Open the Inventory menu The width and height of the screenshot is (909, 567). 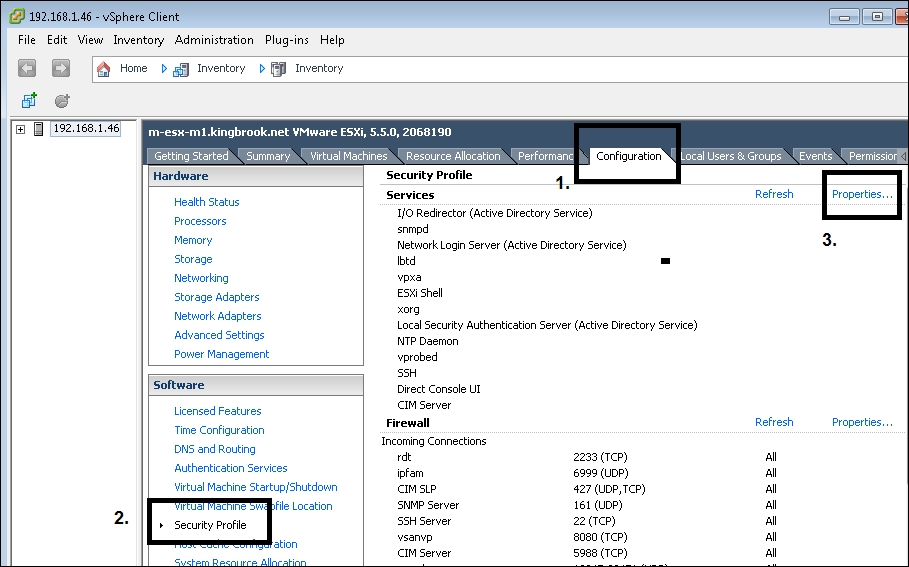[139, 40]
